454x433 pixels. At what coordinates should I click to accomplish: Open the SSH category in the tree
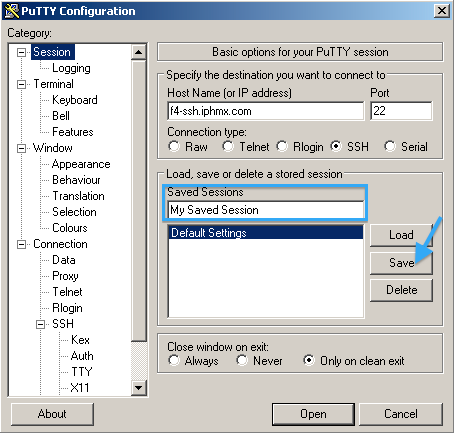tap(63, 324)
